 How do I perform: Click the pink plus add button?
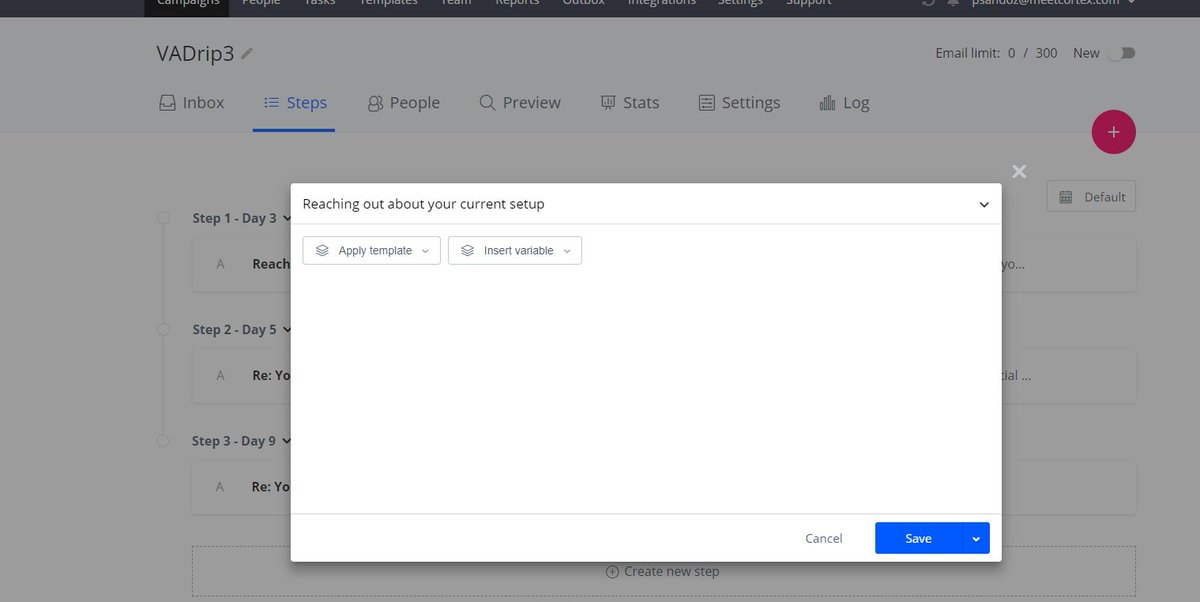point(1113,132)
